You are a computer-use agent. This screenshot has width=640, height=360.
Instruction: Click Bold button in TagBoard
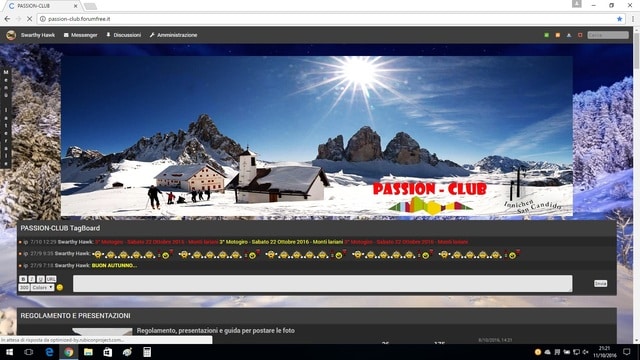point(23,279)
